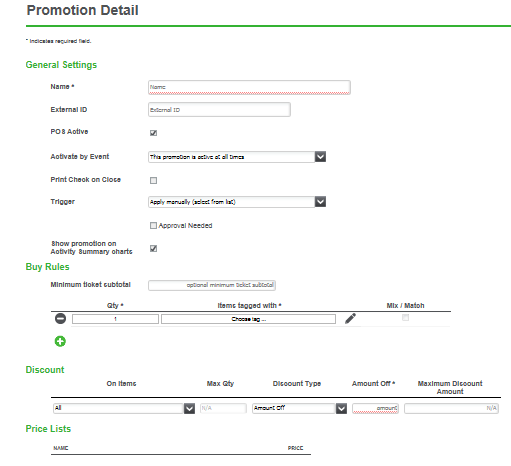511x466 pixels.
Task: Click the minimum ticket subtotal field
Action: tap(212, 285)
